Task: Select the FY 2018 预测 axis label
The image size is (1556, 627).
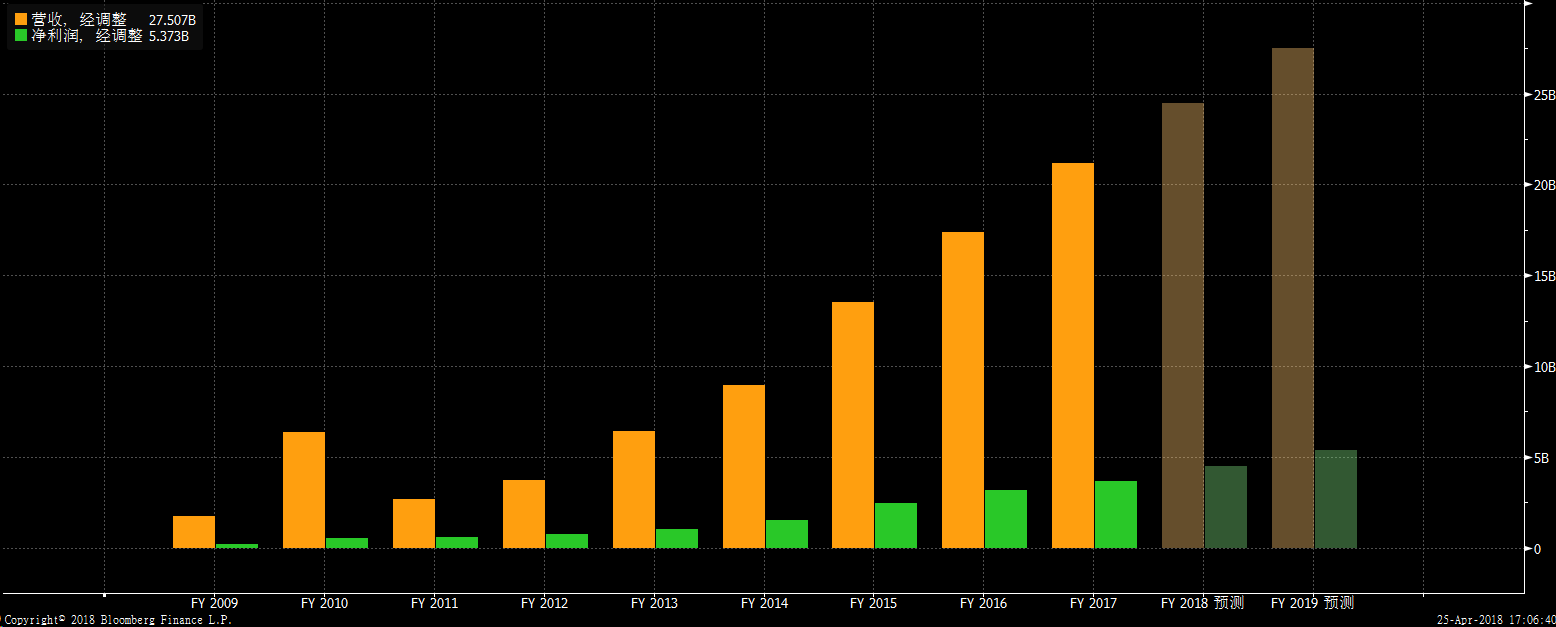Action: click(1202, 604)
